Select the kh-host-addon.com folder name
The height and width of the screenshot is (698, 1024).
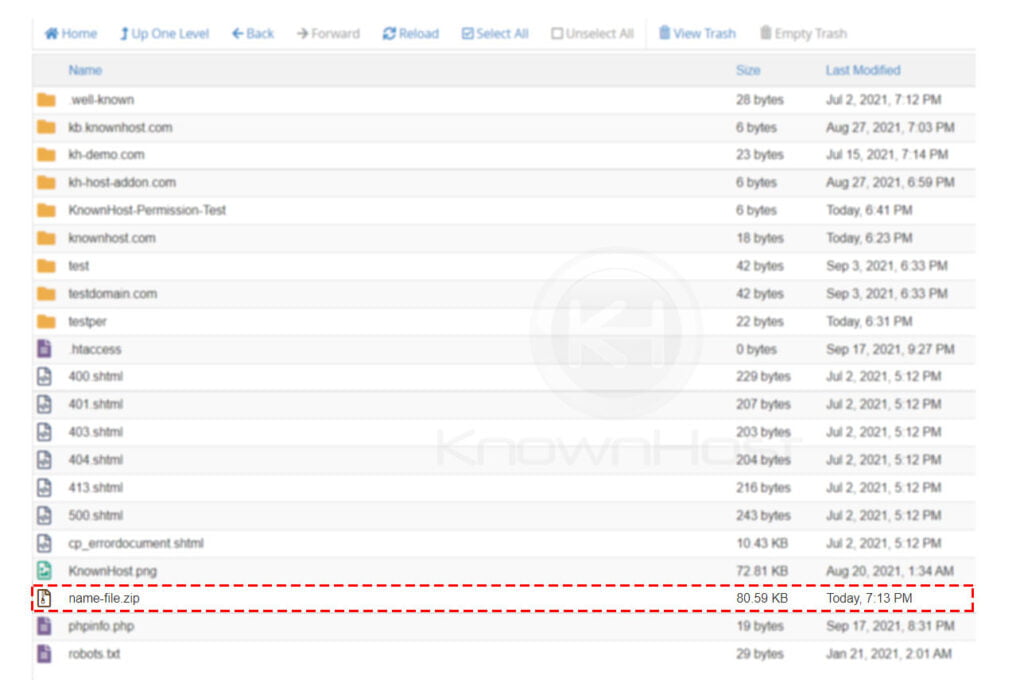[122, 182]
